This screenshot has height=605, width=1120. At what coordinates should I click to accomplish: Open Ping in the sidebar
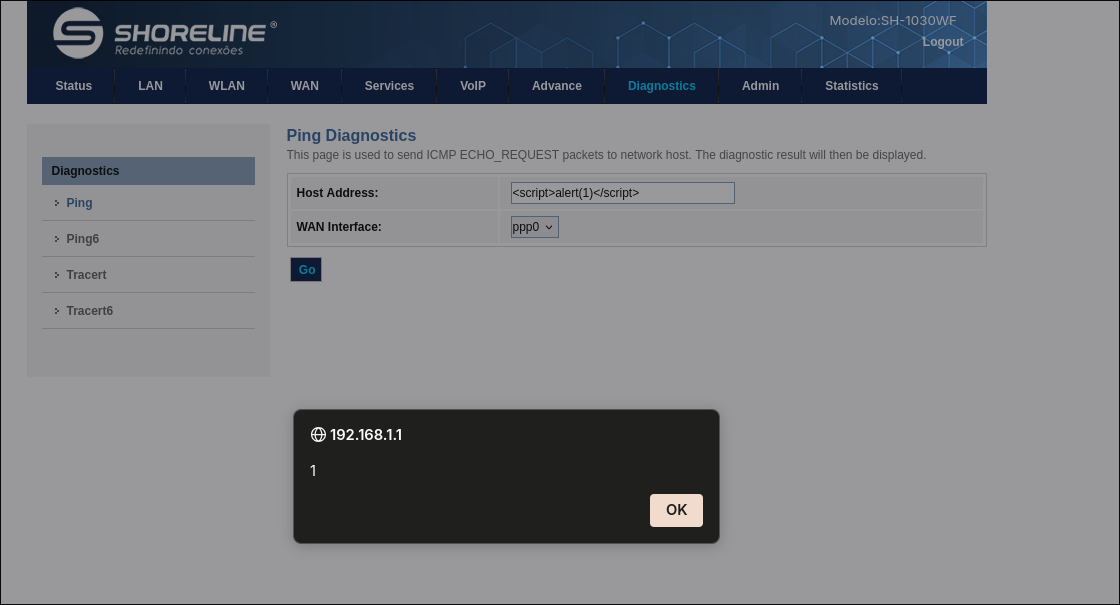pyautogui.click(x=79, y=203)
